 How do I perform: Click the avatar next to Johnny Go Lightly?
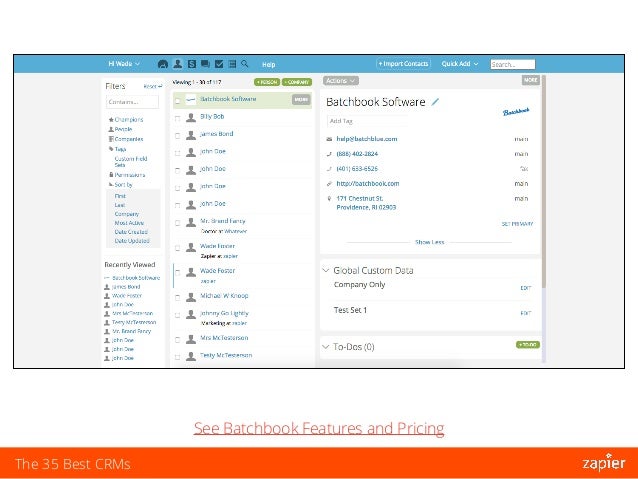coord(191,314)
